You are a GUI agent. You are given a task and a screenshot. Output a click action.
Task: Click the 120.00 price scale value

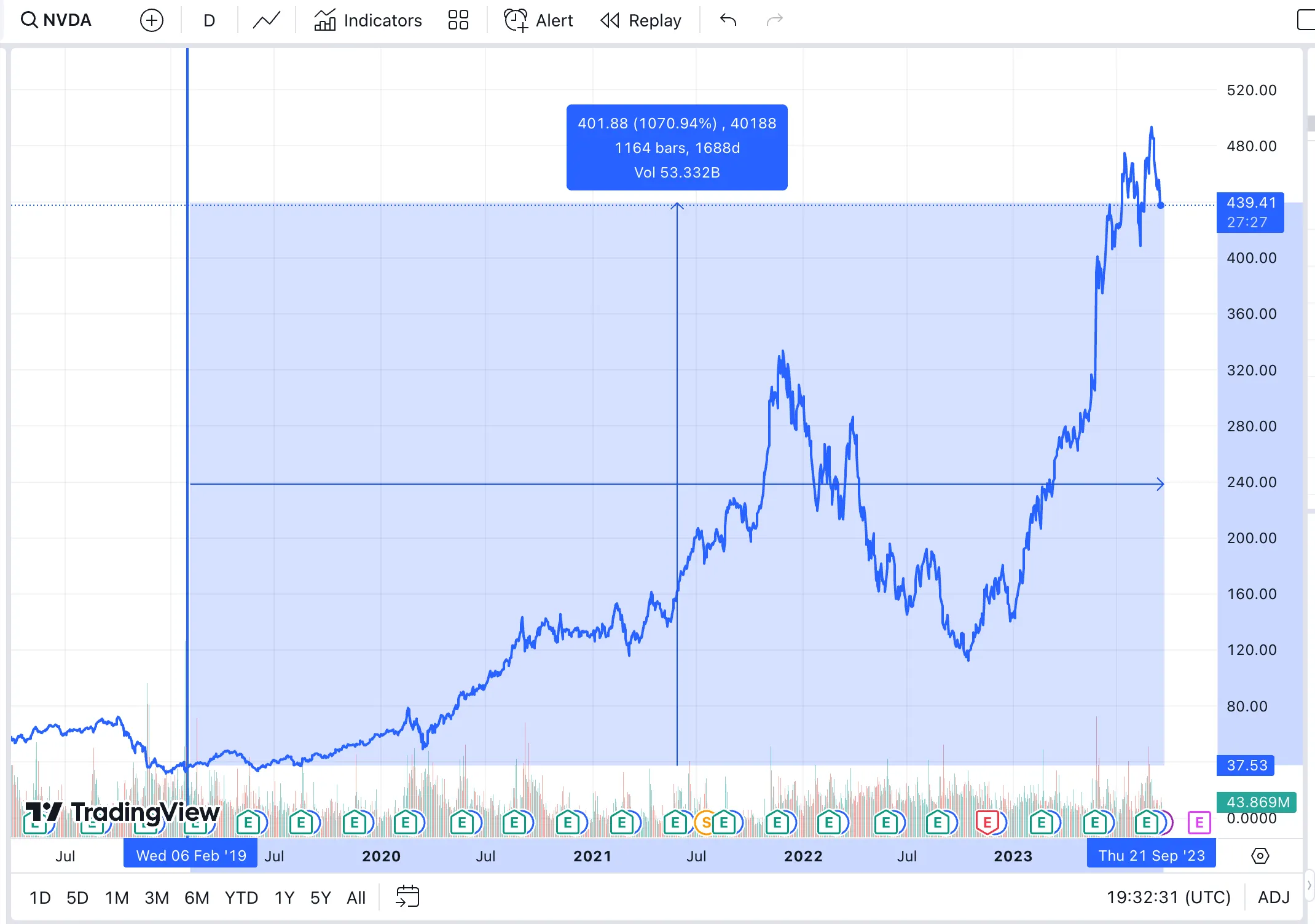[x=1251, y=650]
